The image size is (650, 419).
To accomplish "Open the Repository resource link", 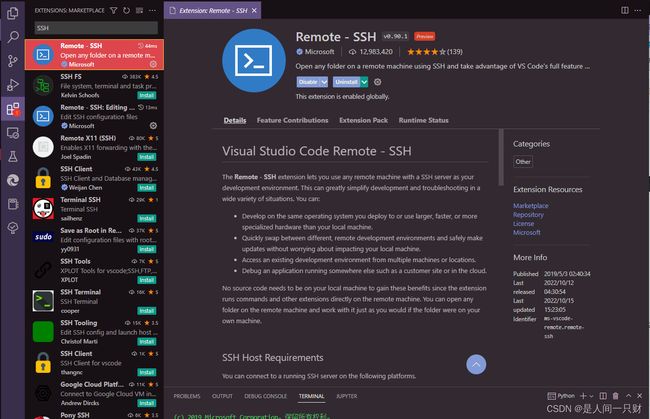I will point(528,215).
